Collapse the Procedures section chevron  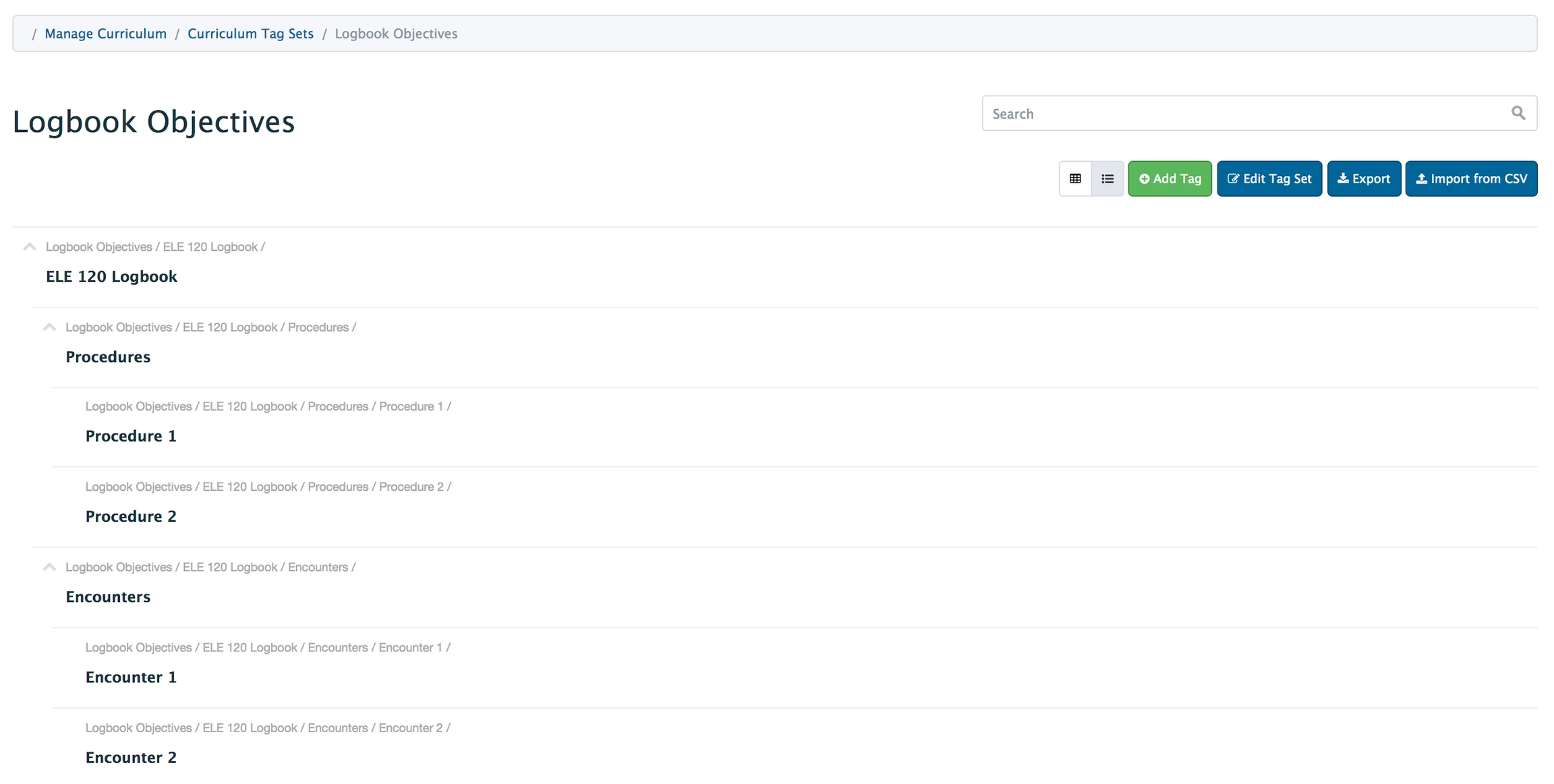coord(49,327)
